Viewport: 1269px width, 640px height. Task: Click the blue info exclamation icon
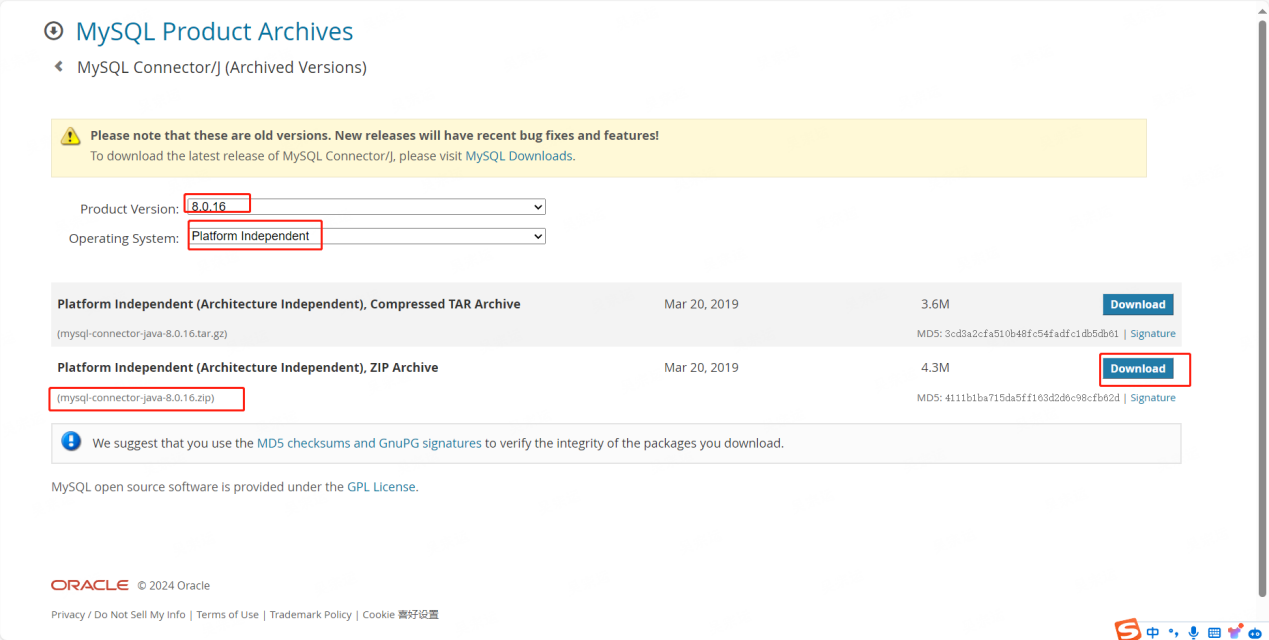tap(71, 441)
